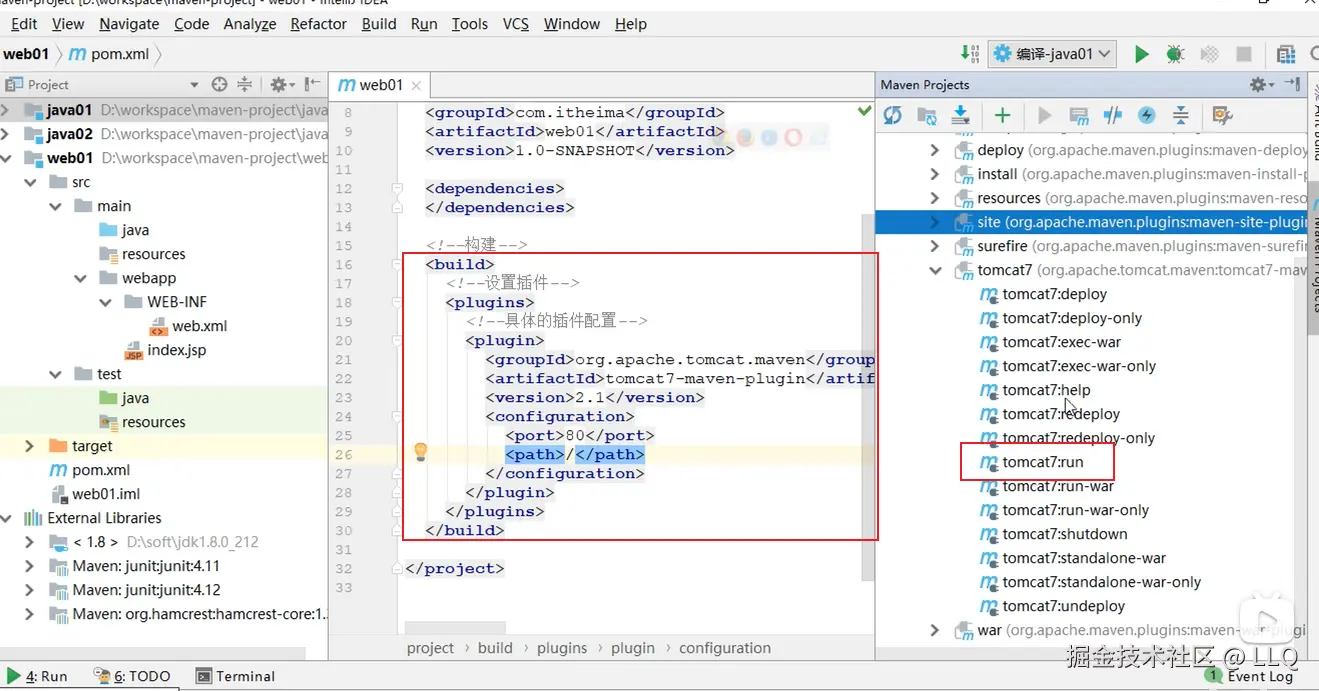This screenshot has width=1319, height=691.
Task: Click Execute Maven Goal icon
Action: tap(1078, 116)
